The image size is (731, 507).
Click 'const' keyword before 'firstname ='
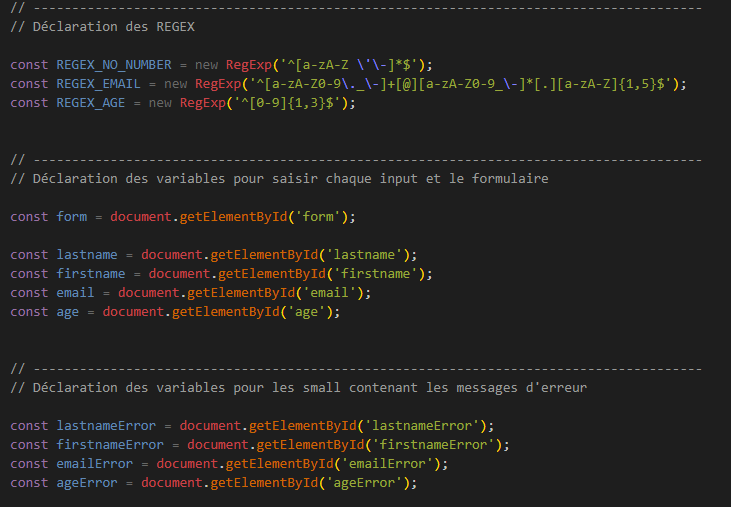[x=29, y=274]
